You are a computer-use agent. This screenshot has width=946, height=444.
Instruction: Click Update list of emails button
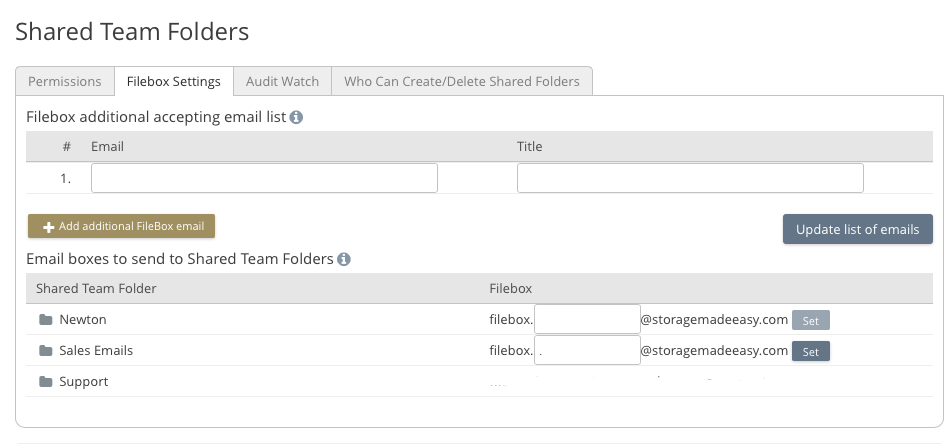[857, 229]
